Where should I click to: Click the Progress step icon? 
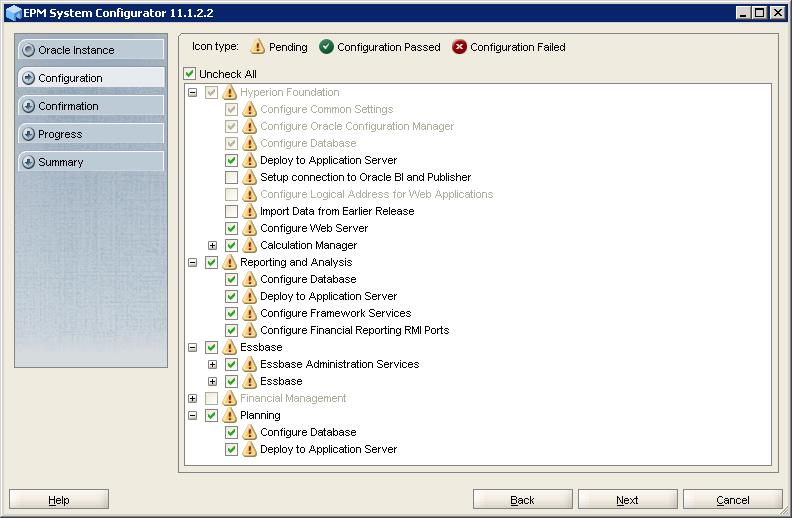click(x=29, y=134)
